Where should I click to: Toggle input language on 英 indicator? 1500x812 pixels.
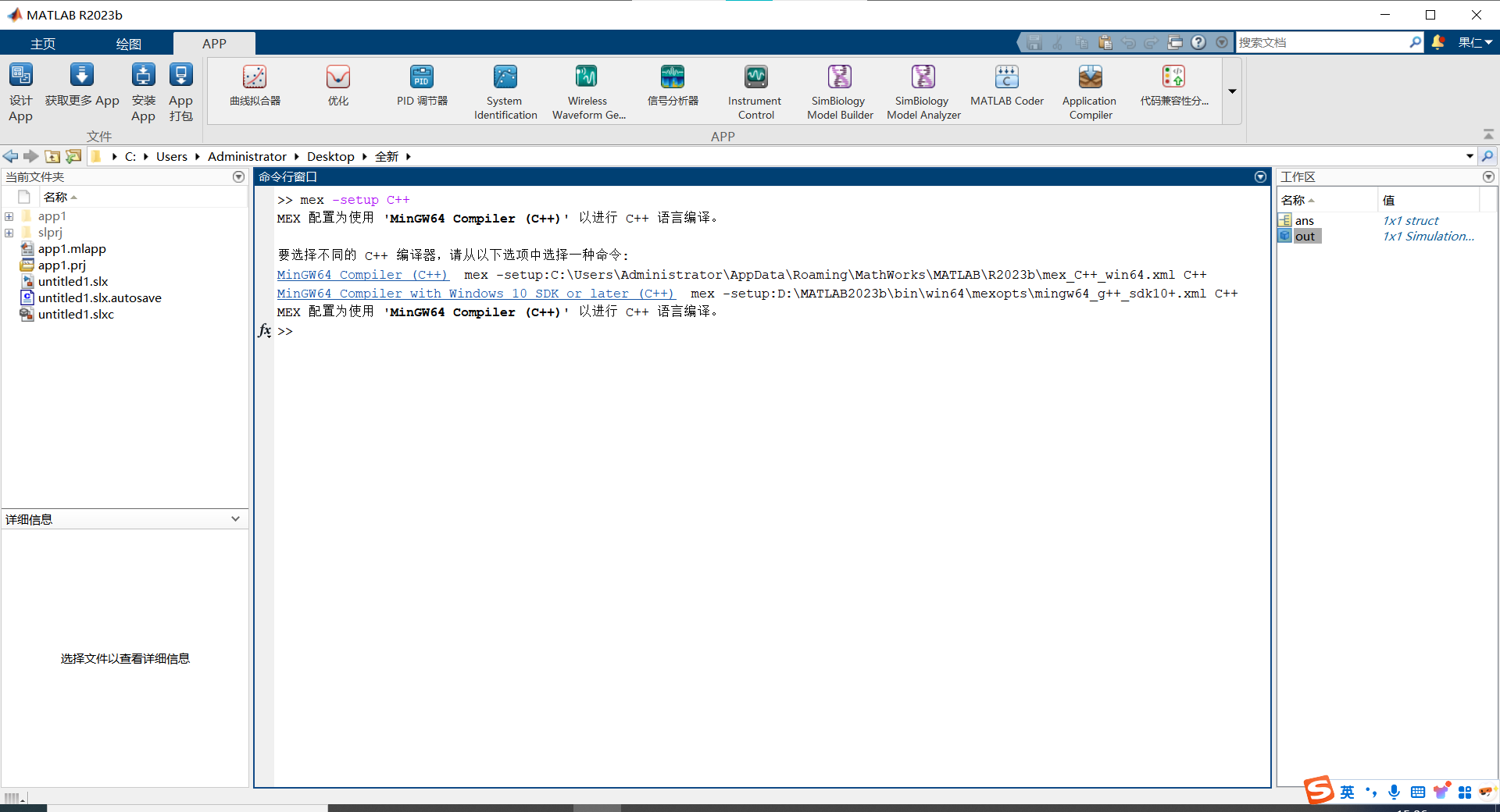pyautogui.click(x=1347, y=792)
